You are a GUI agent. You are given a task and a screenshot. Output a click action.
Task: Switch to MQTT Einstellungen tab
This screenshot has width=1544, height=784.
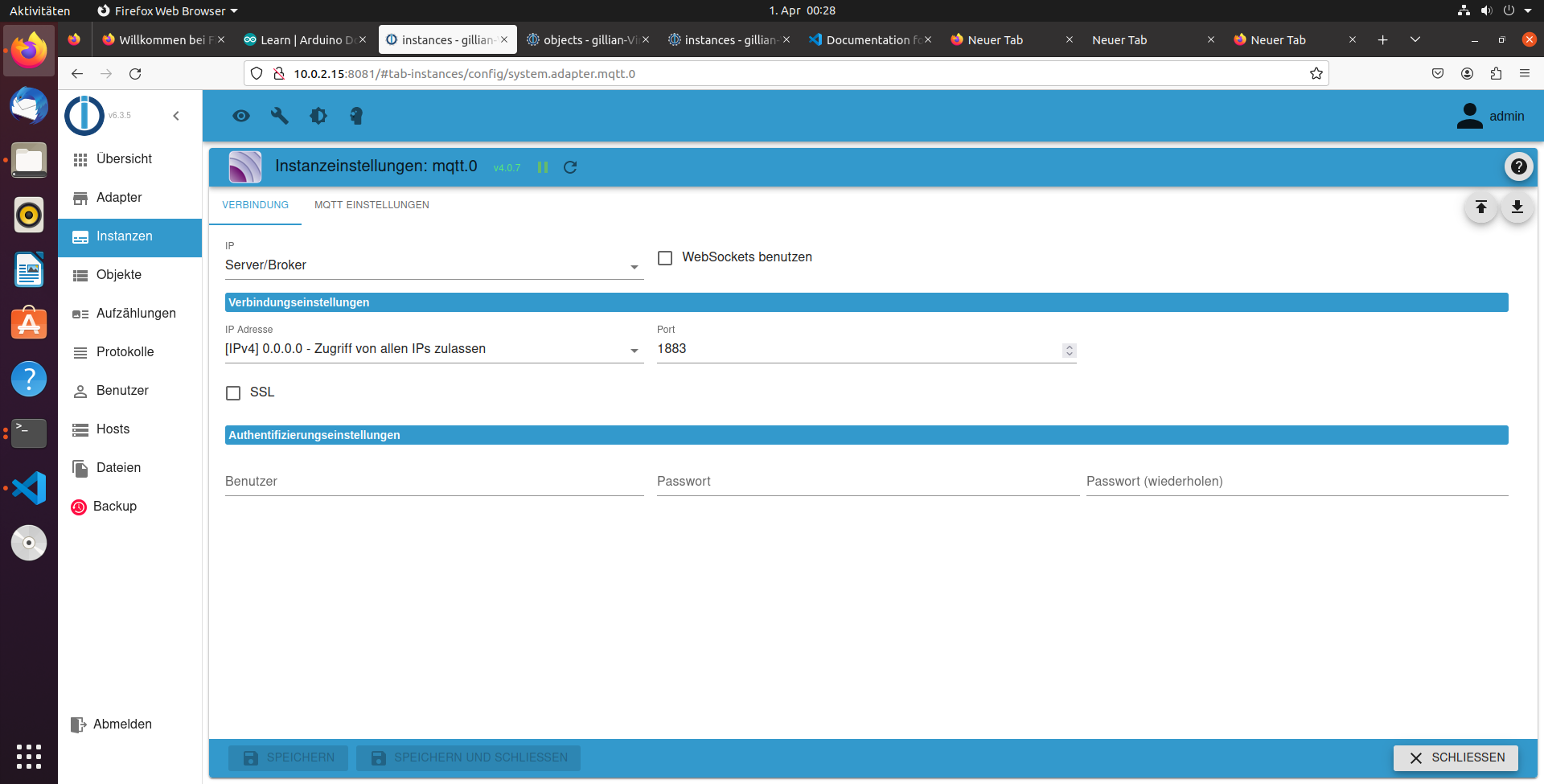(x=372, y=205)
